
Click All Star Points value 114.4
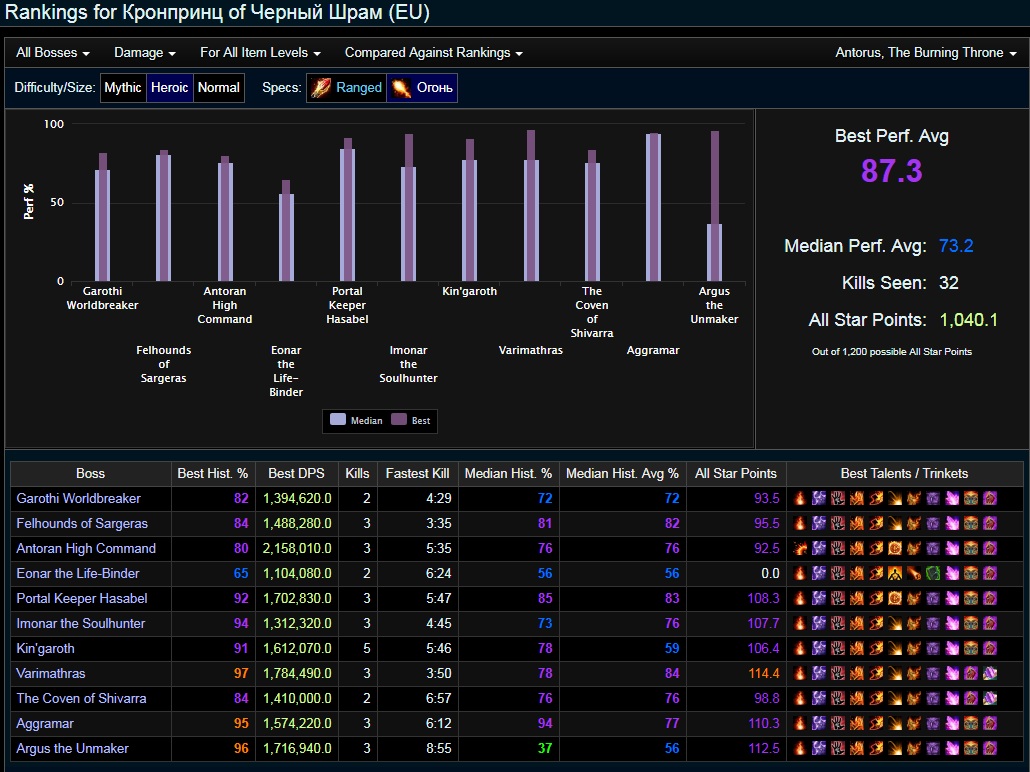click(x=763, y=673)
